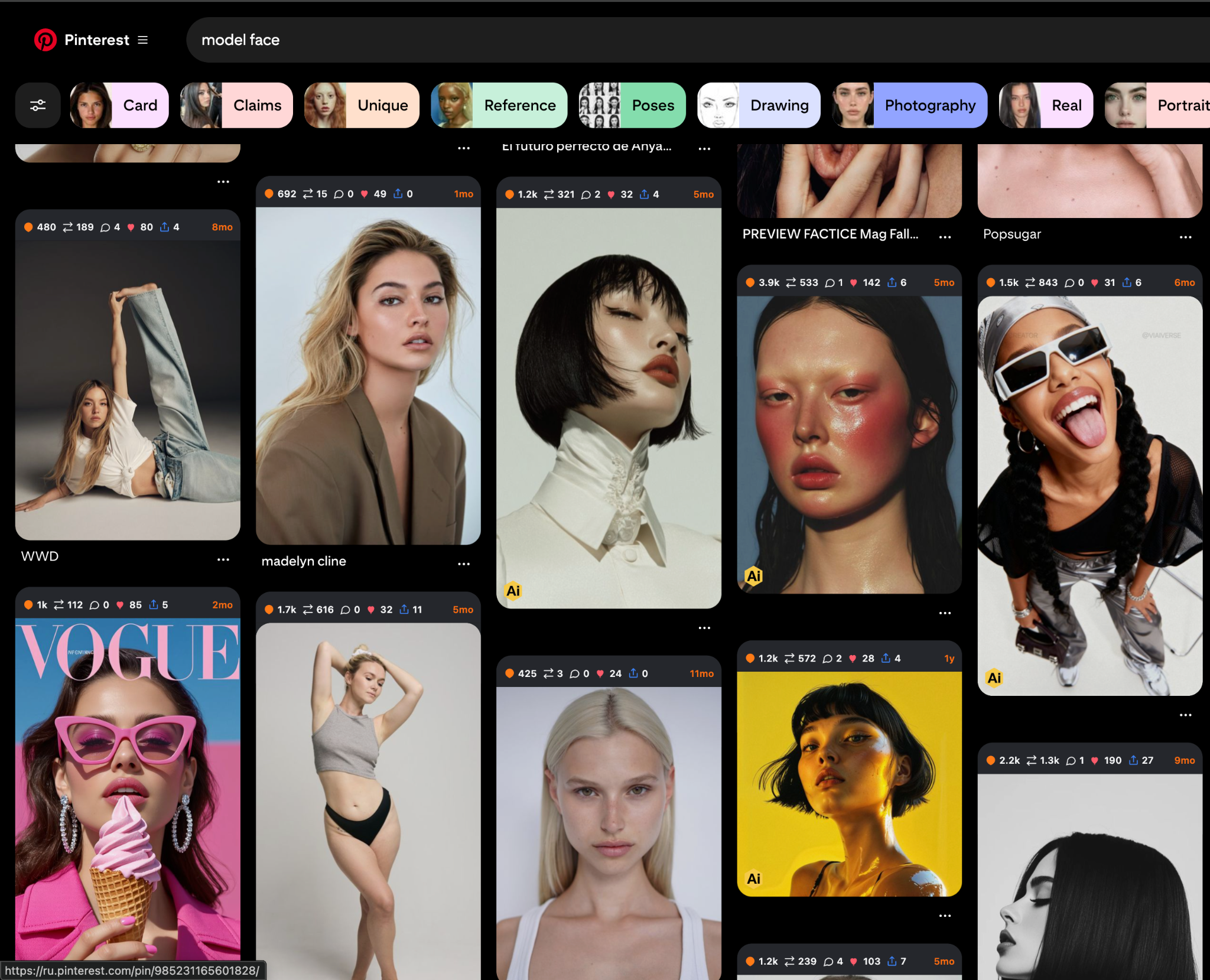Select the Unique filter chip
This screenshot has width=1210, height=980.
pyautogui.click(x=362, y=105)
